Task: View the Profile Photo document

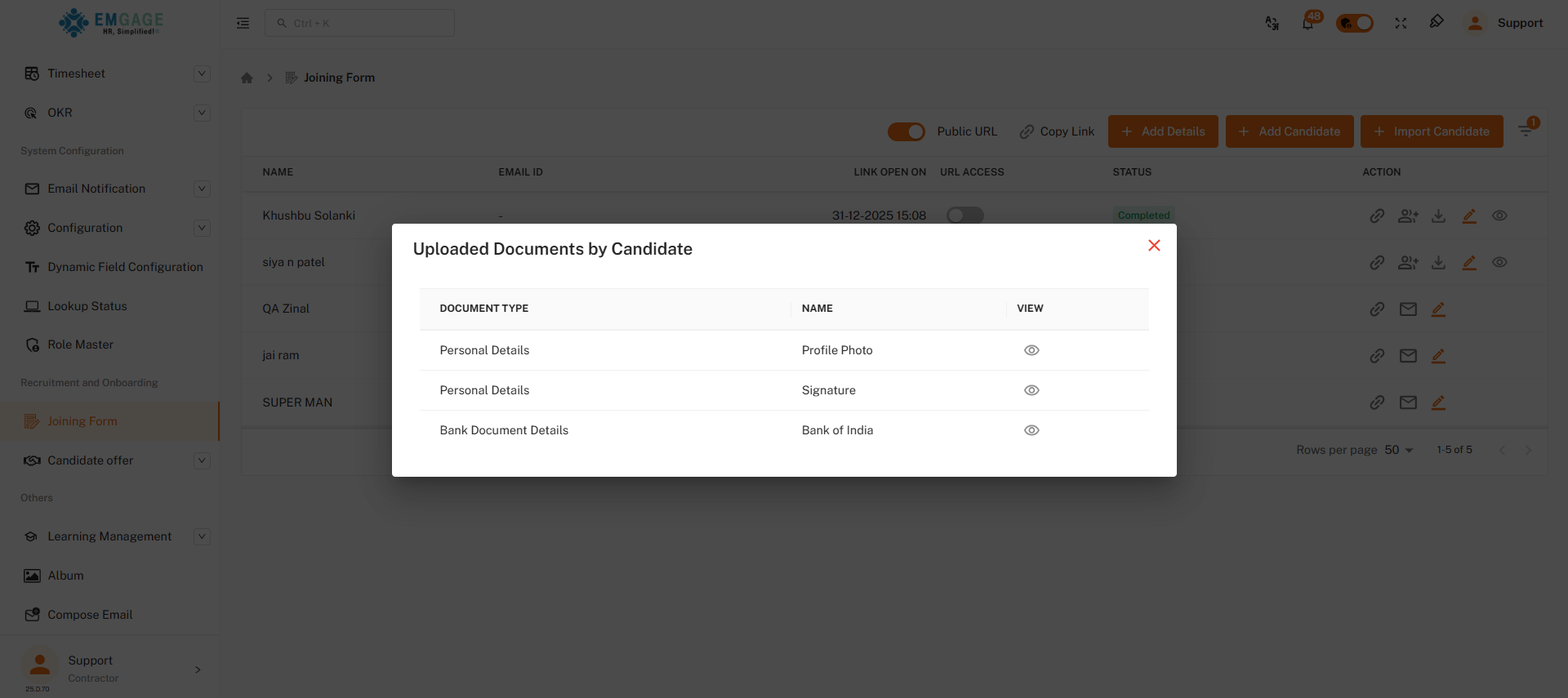Action: pos(1031,350)
